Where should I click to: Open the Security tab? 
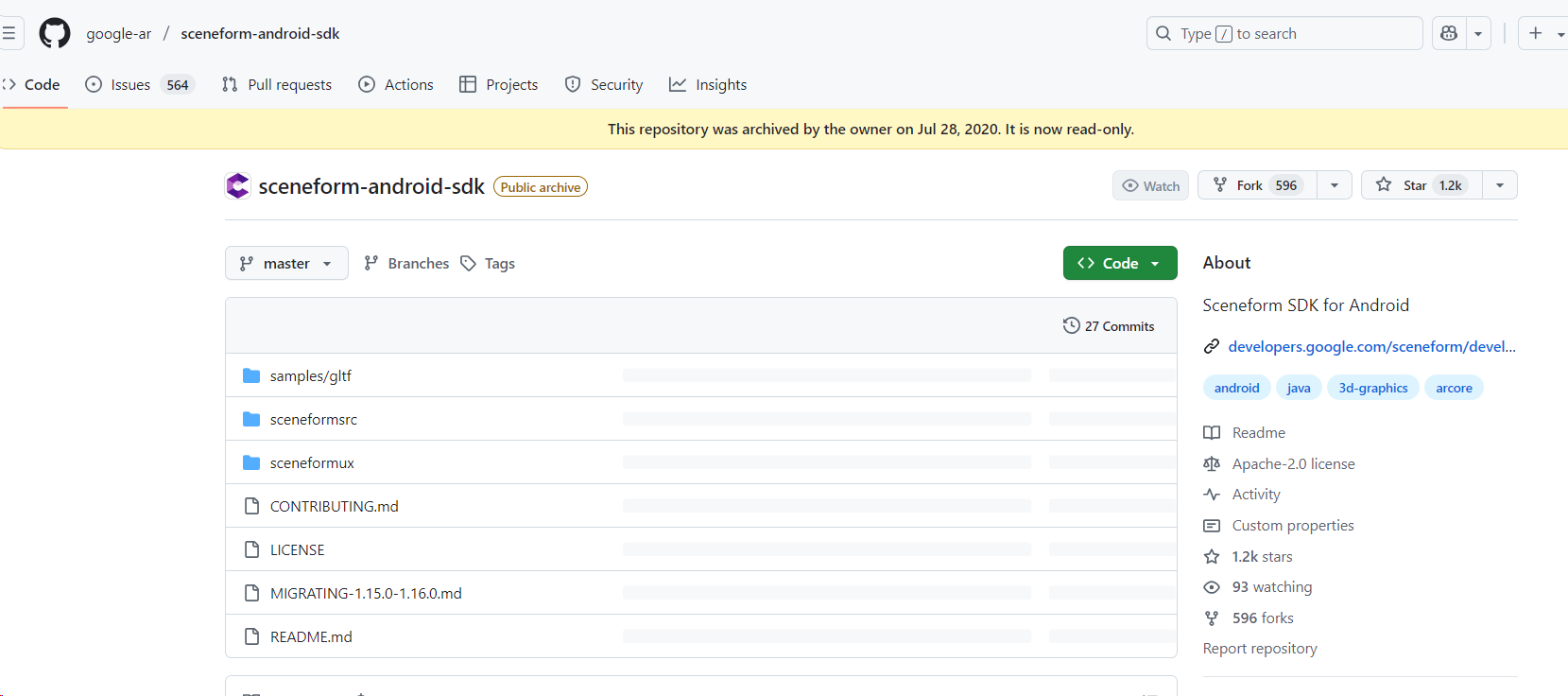(604, 84)
